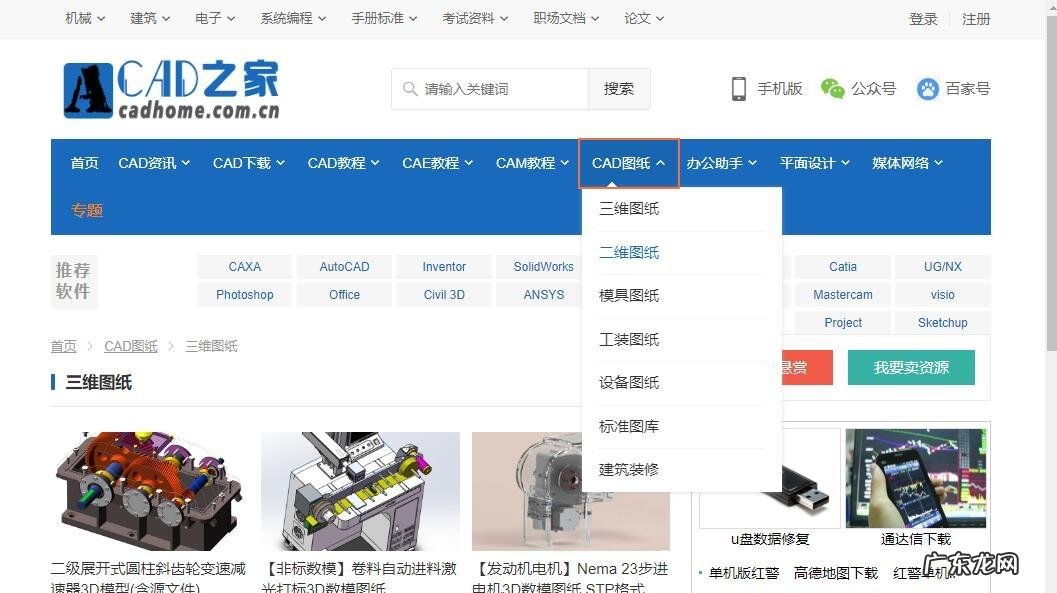This screenshot has height=593, width=1057.
Task: Click the 百家号 account icon
Action: (927, 88)
